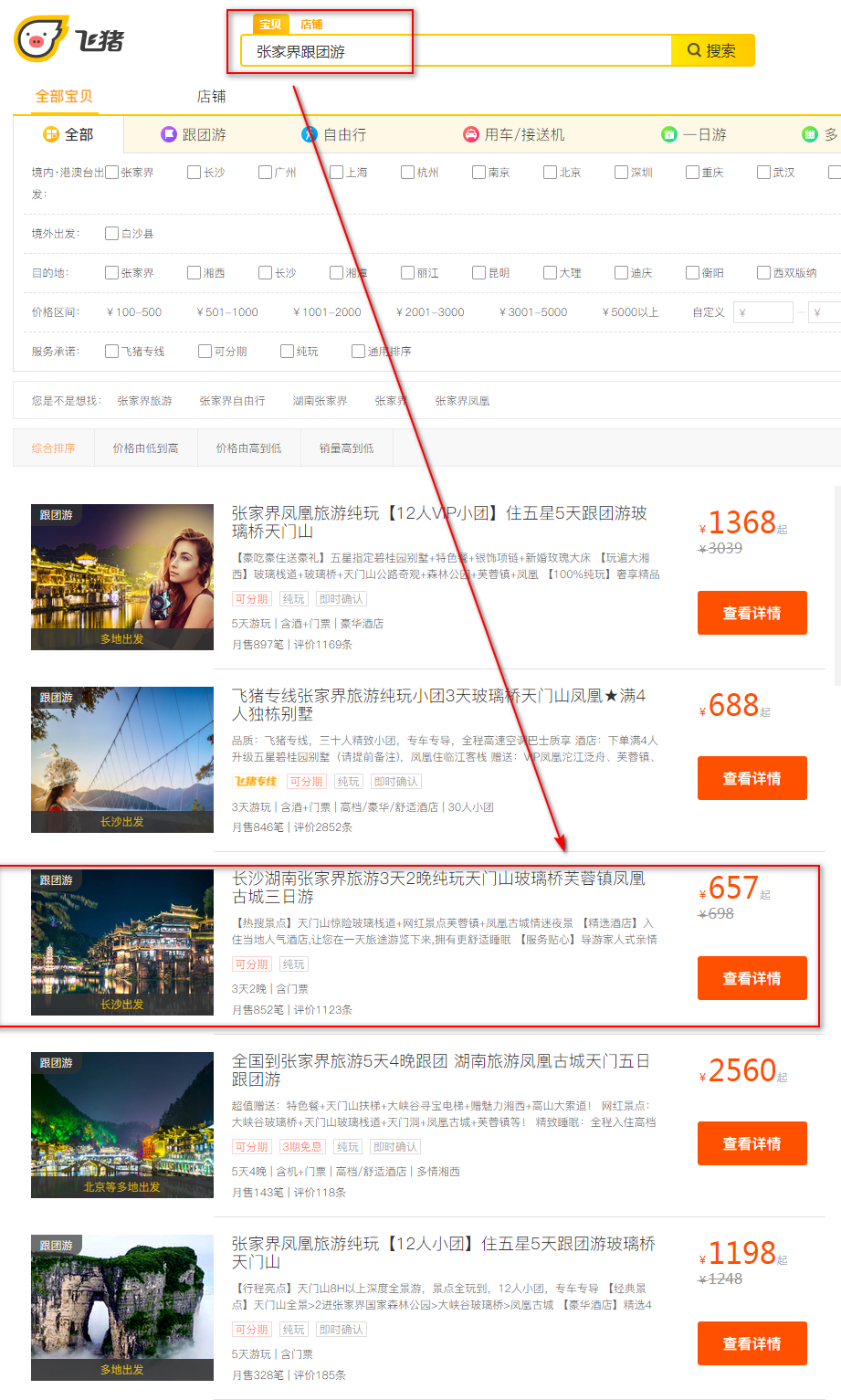The width and height of the screenshot is (841, 1400).
Task: Enable the 飞猪专线 service checkbox
Action: click(x=111, y=351)
